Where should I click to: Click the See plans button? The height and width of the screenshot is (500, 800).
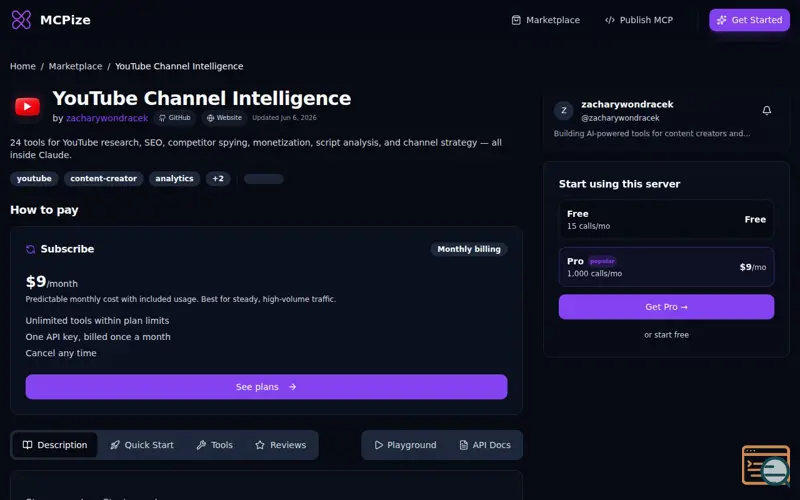tap(266, 387)
